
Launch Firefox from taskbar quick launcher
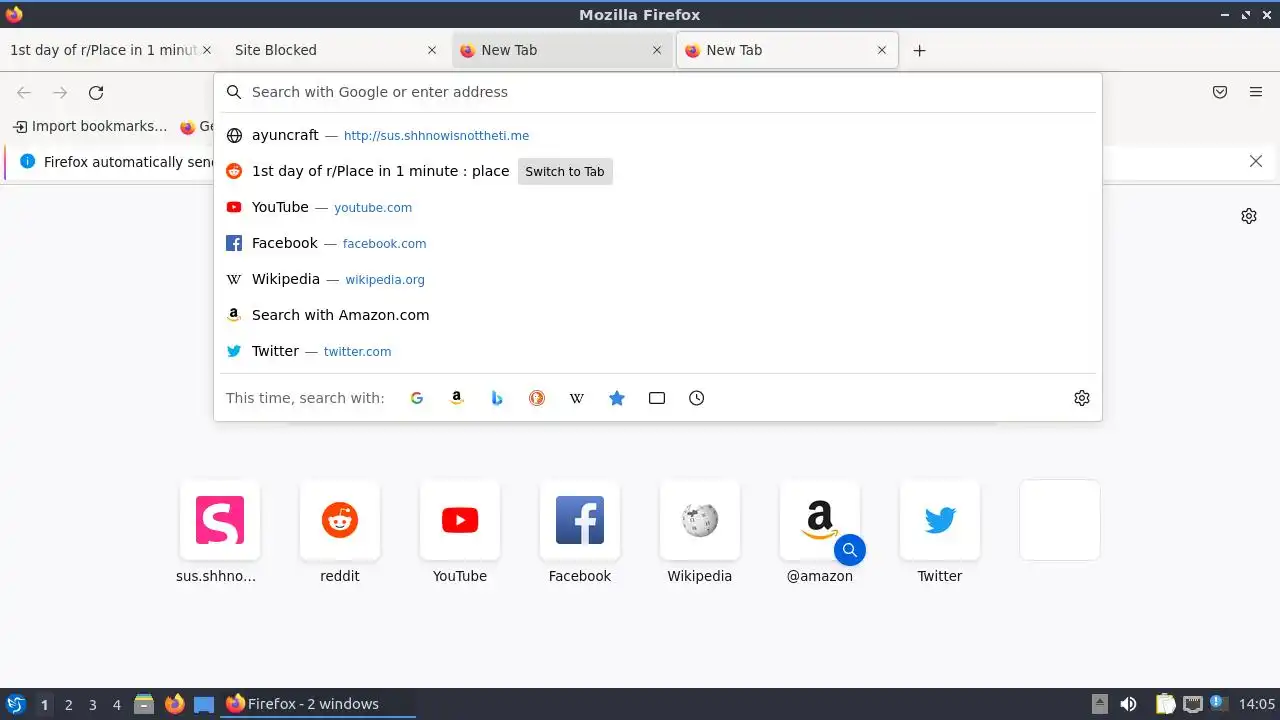174,704
